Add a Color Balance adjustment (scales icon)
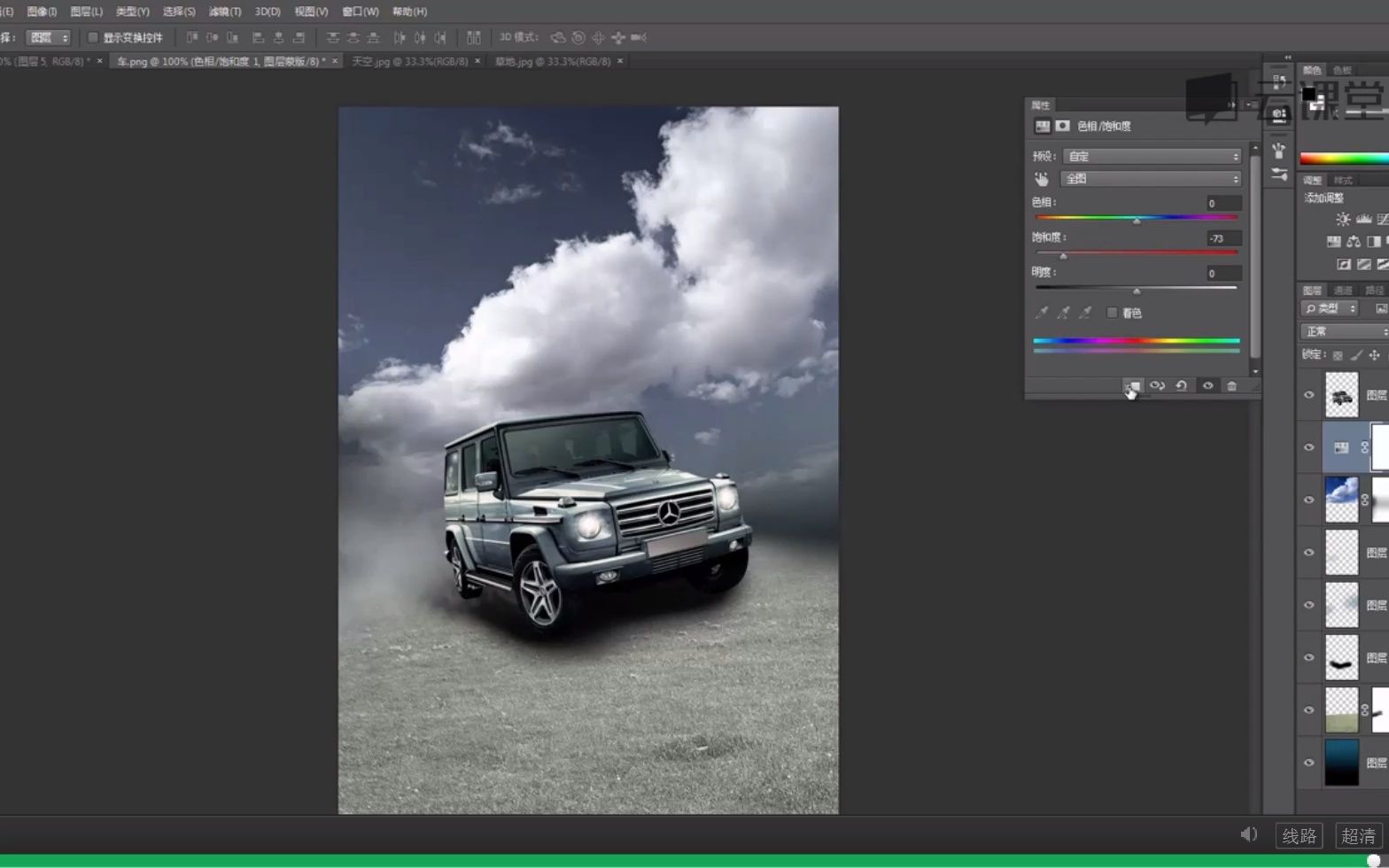Viewport: 1389px width, 868px height. [x=1354, y=242]
